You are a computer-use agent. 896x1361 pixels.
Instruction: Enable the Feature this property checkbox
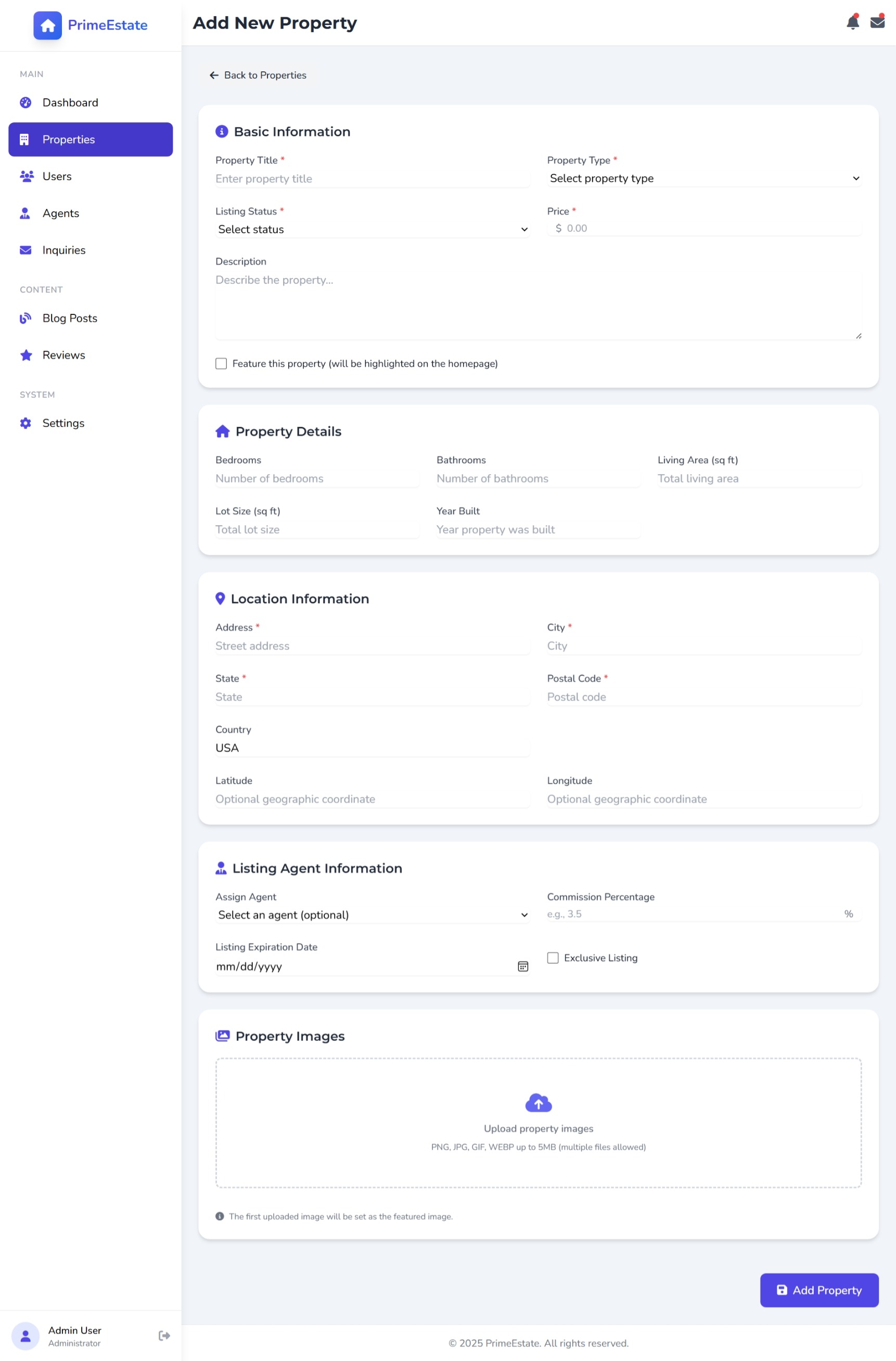[x=221, y=364]
